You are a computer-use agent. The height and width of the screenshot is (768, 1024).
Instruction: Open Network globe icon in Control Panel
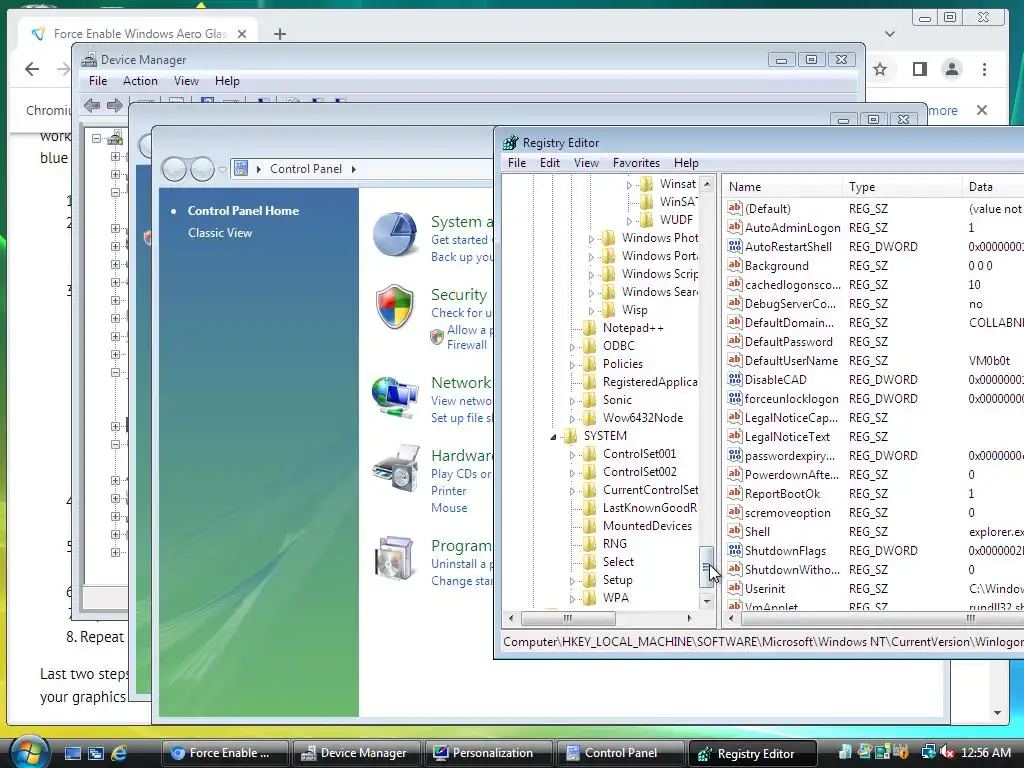394,396
